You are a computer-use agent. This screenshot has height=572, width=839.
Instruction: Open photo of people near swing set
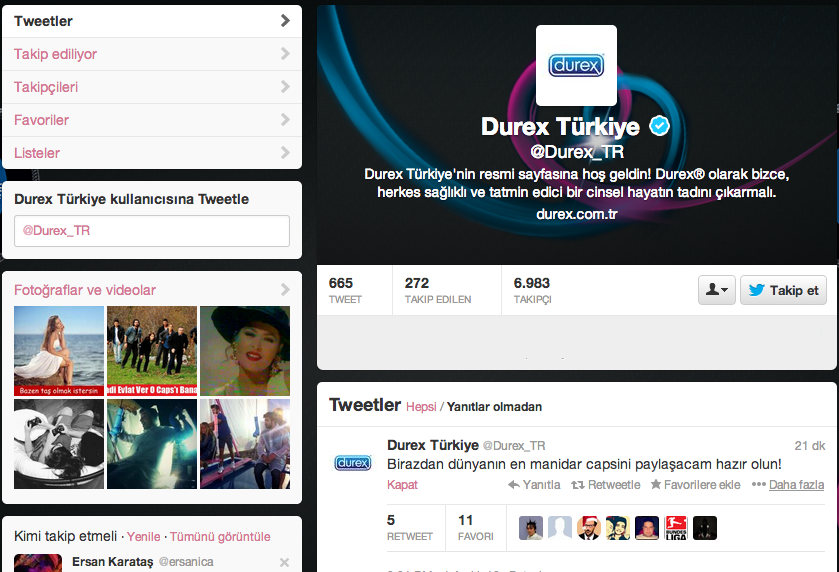click(245, 444)
